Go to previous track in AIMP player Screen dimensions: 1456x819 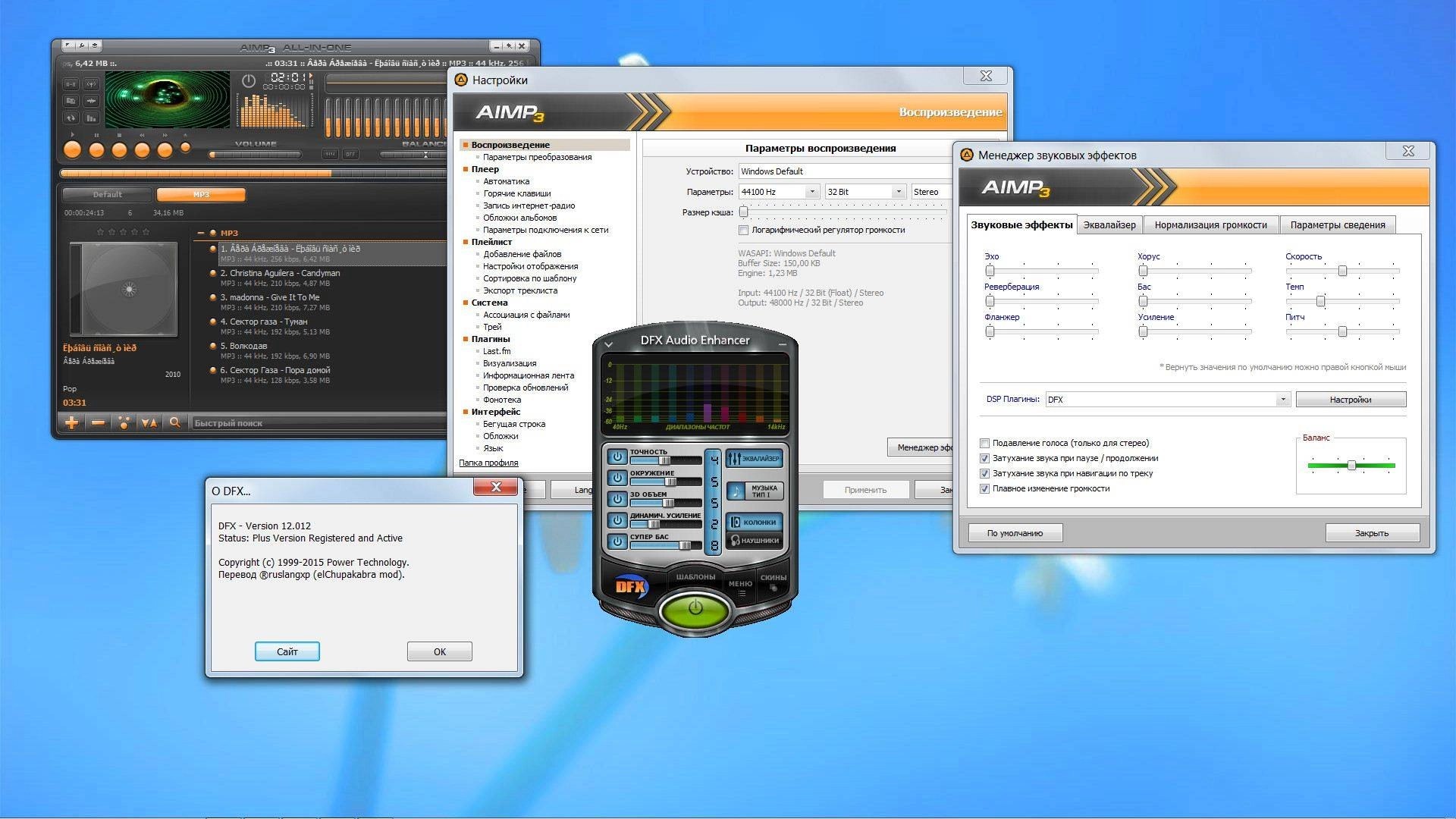pyautogui.click(x=142, y=150)
